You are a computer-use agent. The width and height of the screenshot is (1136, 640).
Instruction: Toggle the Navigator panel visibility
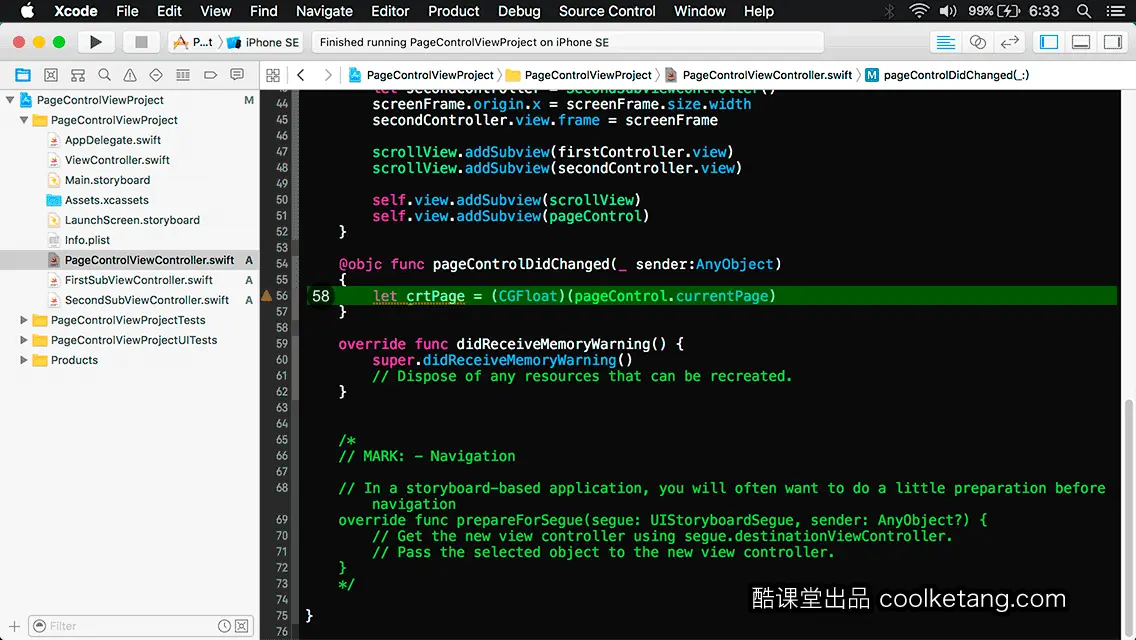(1049, 42)
